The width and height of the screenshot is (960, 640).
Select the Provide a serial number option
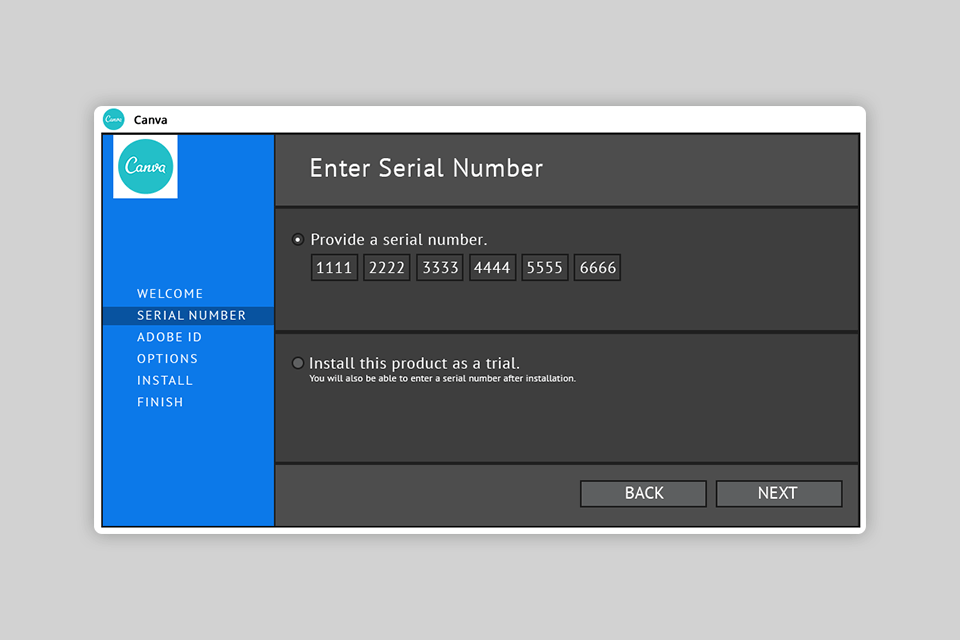[x=298, y=239]
